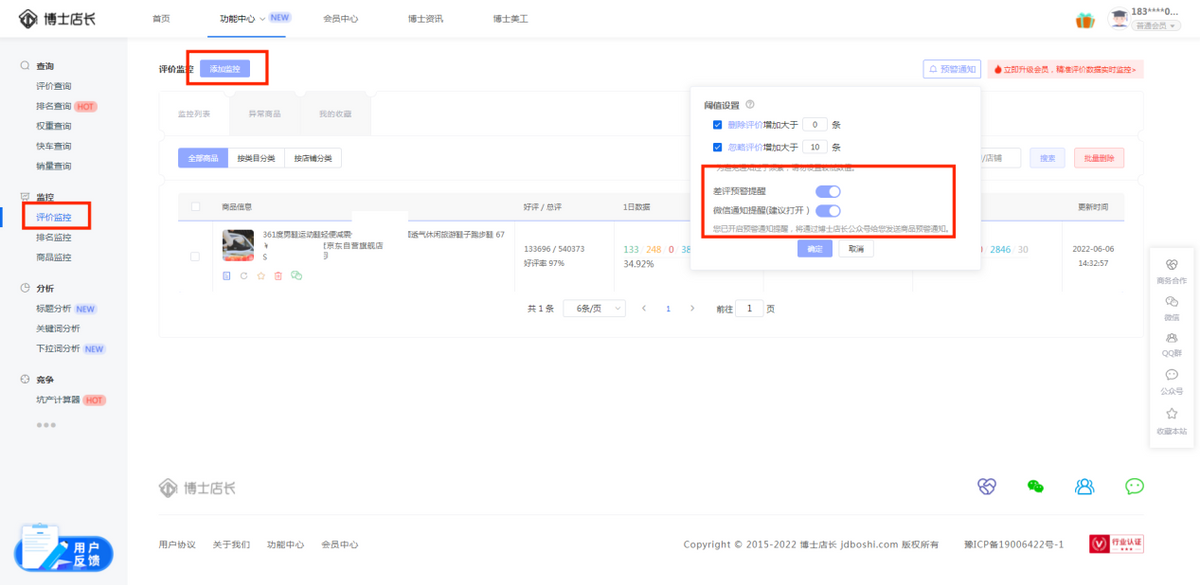Click the green WeChat icon in product row
This screenshot has height=585, width=1200.
pyautogui.click(x=296, y=276)
